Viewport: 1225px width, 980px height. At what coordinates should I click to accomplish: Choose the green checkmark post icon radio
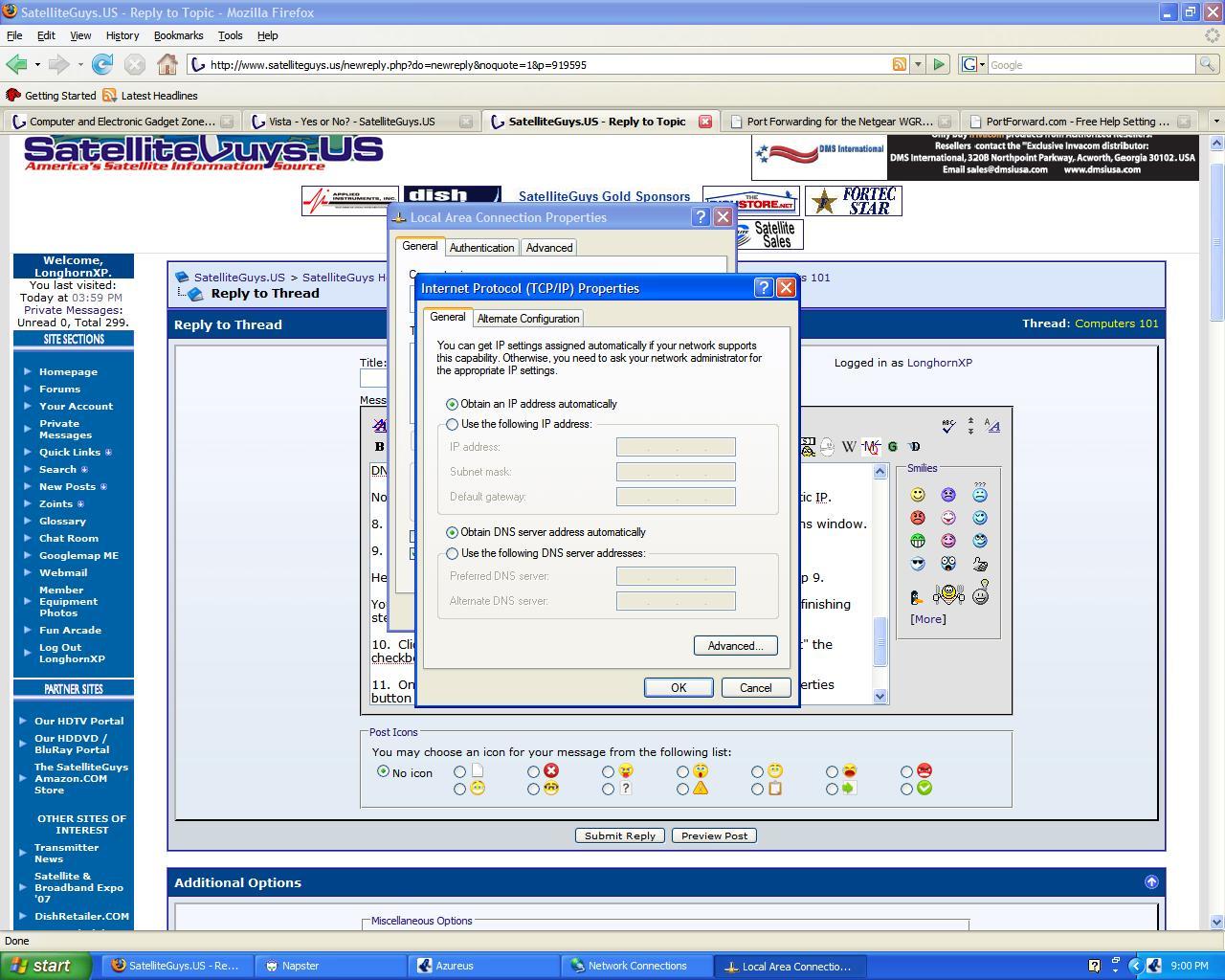(907, 790)
